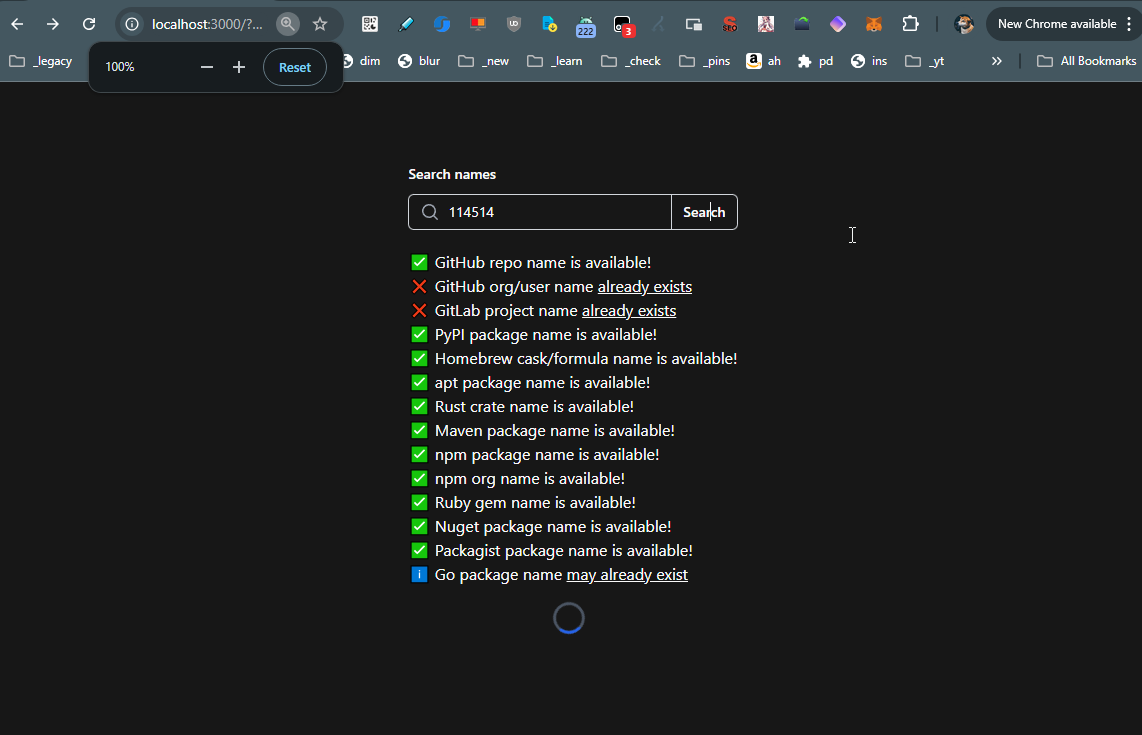
Task: Reload the localhost page
Action: [x=89, y=24]
